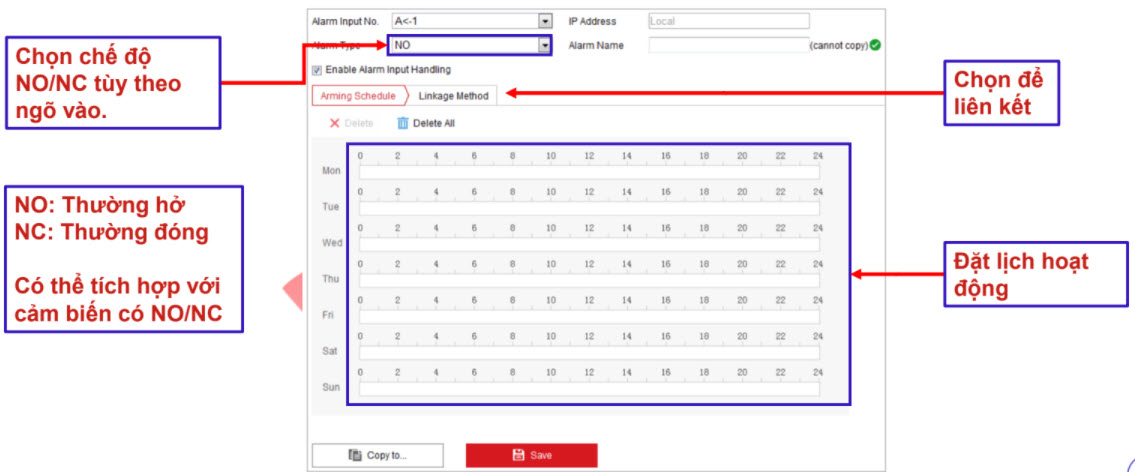This screenshot has height=472, width=1135.
Task: Open the Alarm Input No. dropdown
Action: tap(545, 21)
